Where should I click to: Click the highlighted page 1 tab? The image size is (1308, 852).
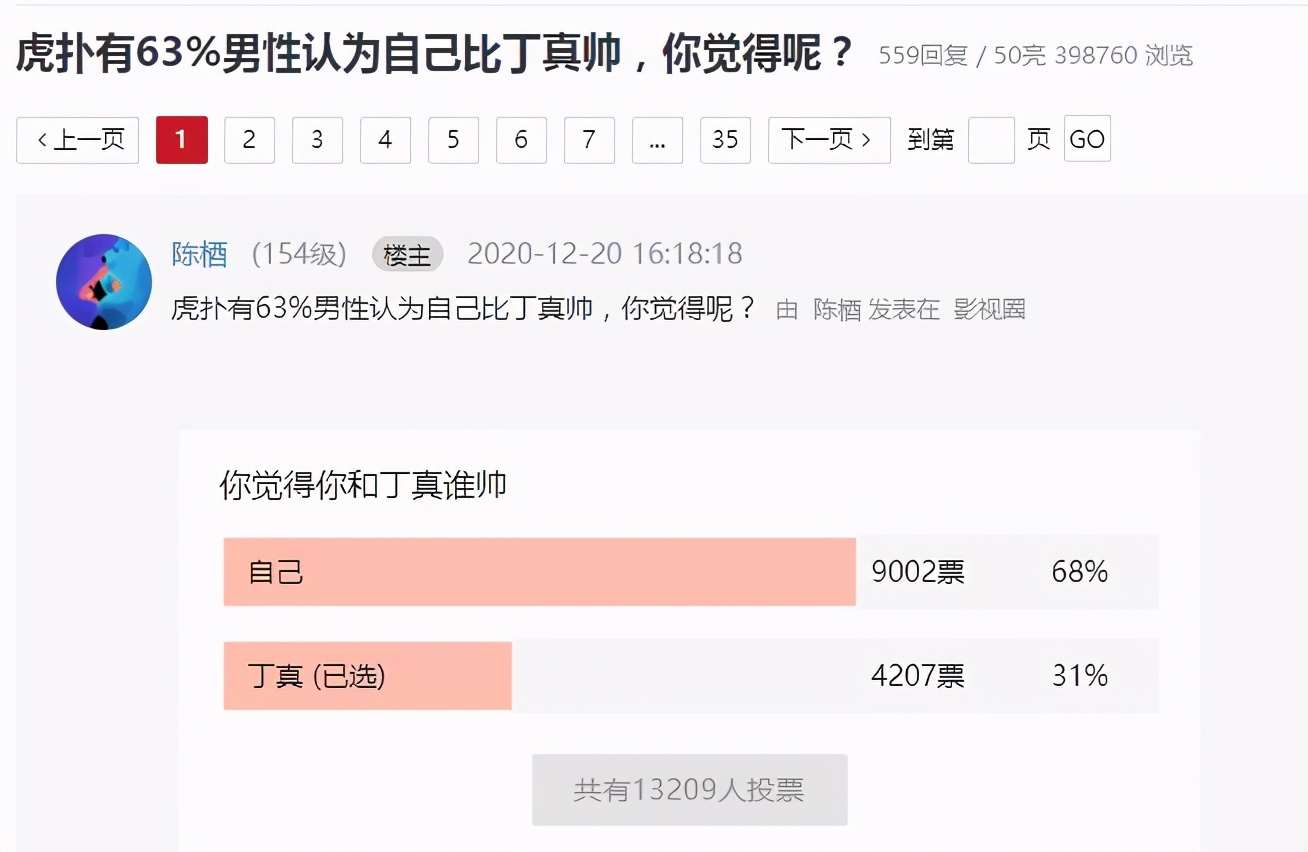click(181, 140)
